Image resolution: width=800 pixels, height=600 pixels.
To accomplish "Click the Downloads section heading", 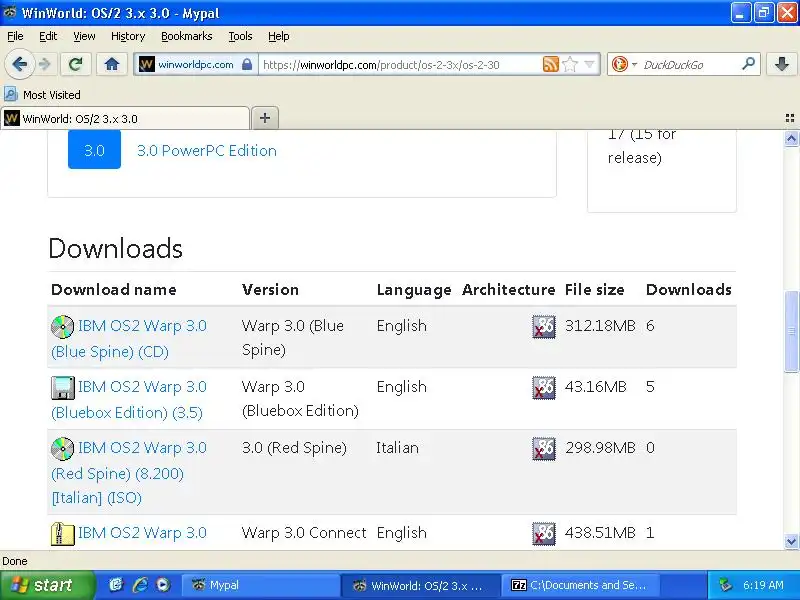I will coord(115,248).
